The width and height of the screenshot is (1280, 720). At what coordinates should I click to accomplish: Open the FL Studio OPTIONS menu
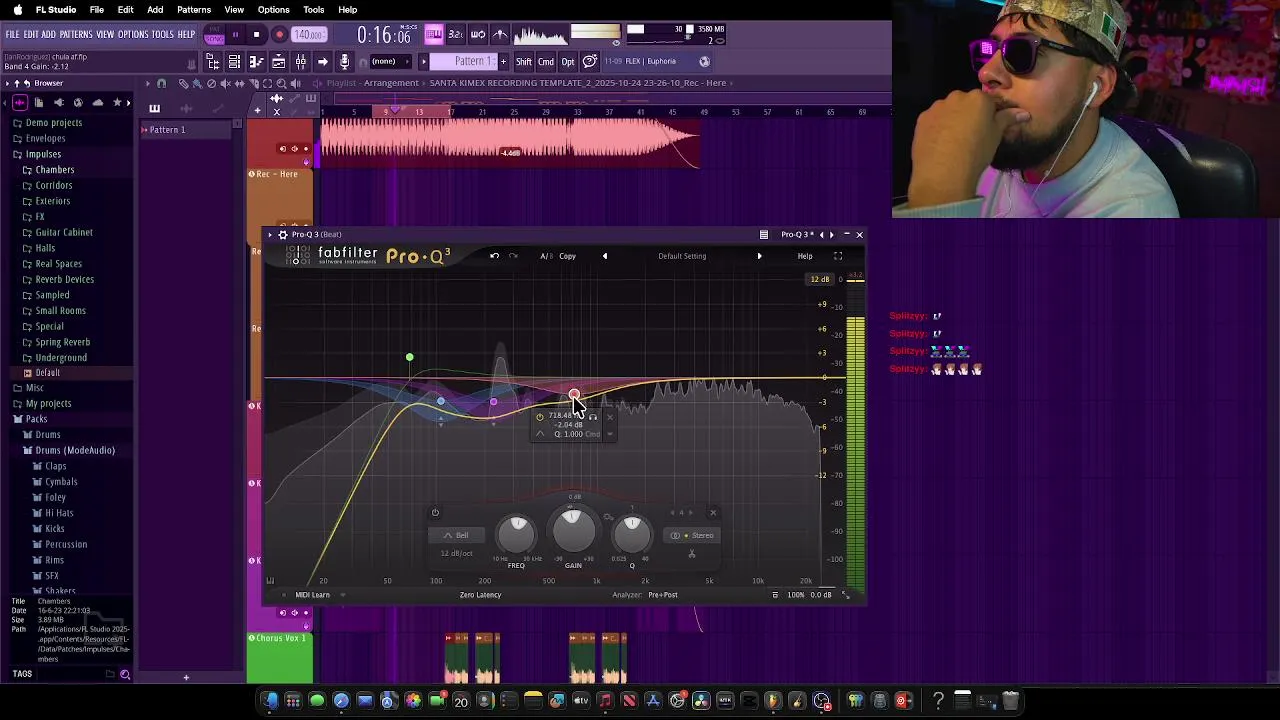coord(133,35)
